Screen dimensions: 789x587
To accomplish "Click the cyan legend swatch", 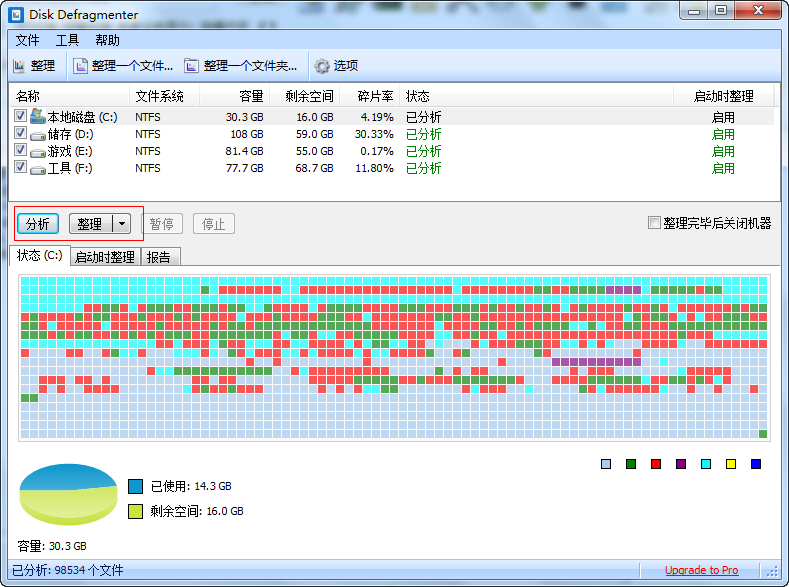I will (x=706, y=464).
